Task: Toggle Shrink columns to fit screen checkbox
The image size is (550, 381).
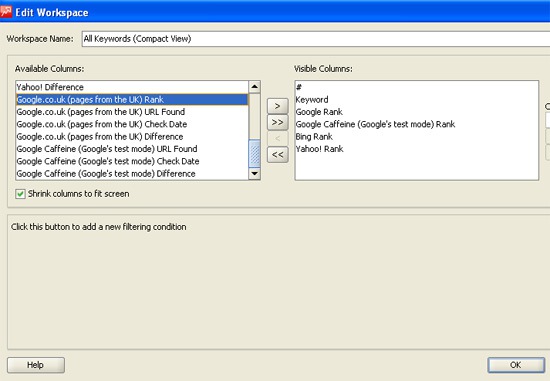Action: click(20, 194)
